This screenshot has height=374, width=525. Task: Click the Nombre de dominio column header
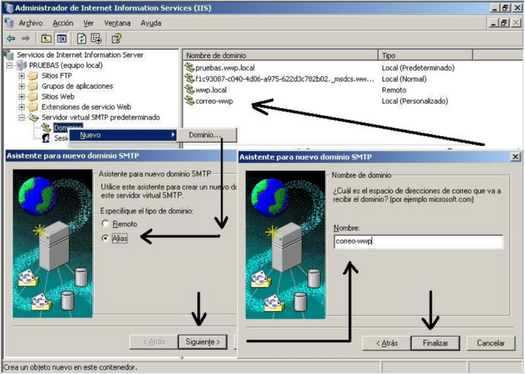tap(280, 55)
